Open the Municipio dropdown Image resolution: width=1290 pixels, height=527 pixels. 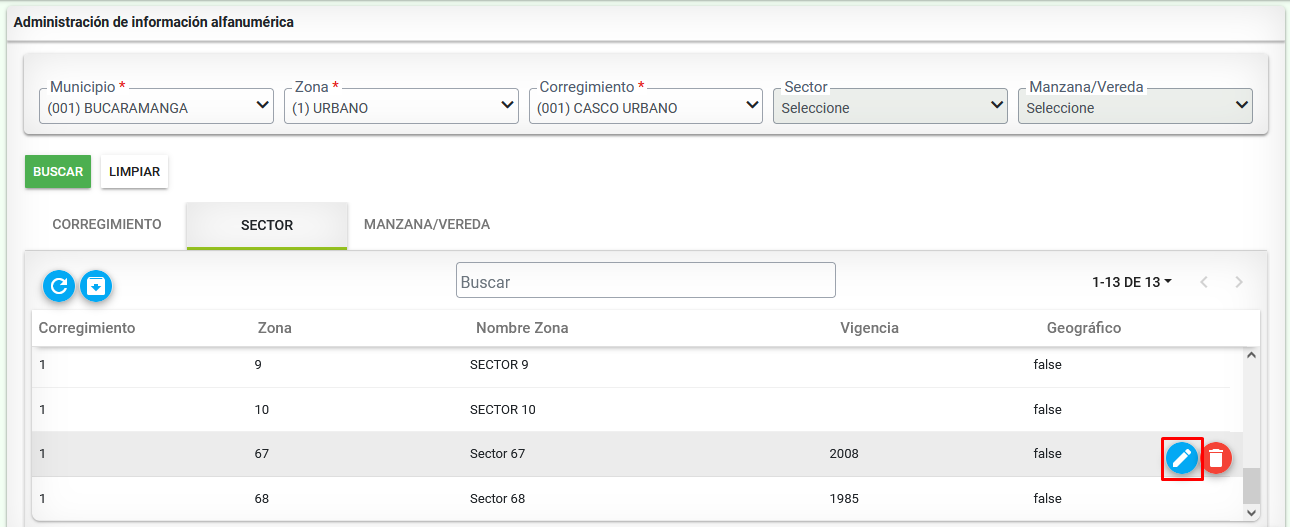[157, 105]
